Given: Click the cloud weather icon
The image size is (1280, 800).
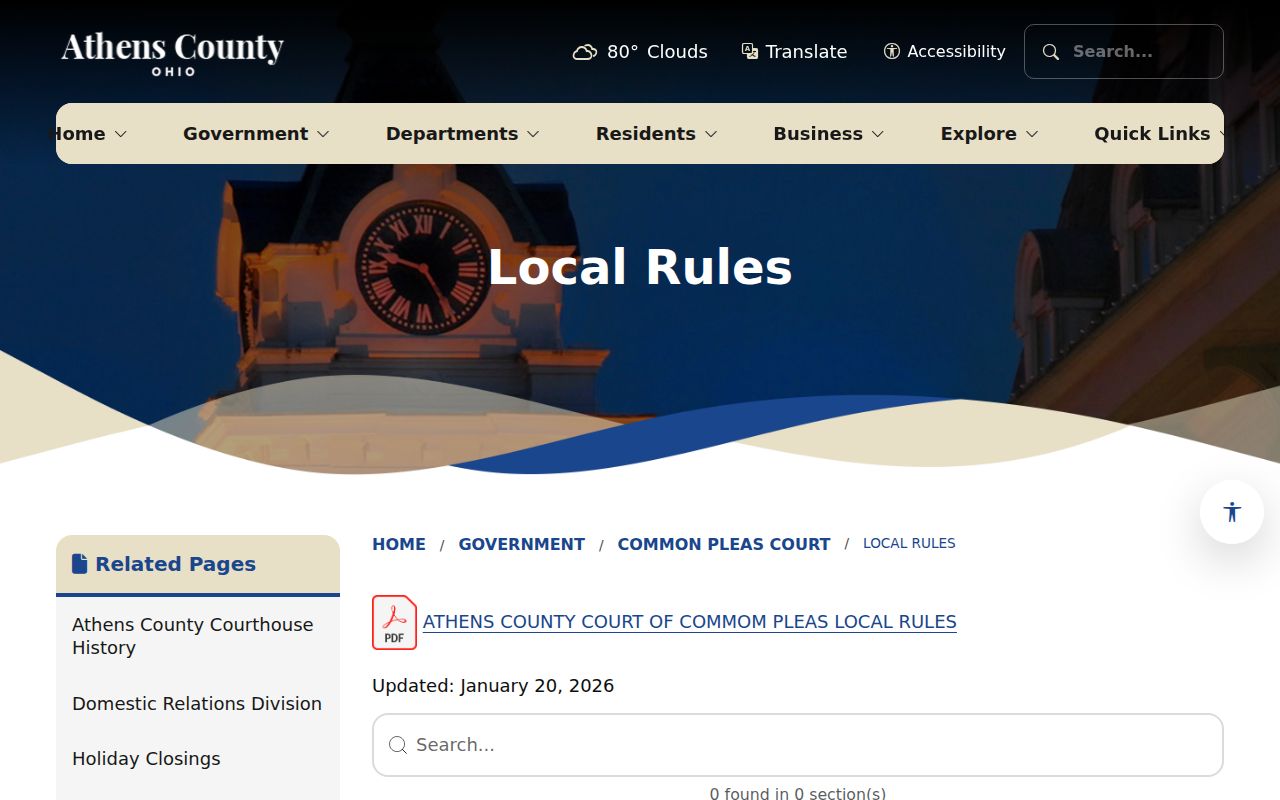Looking at the screenshot, I should (x=585, y=52).
